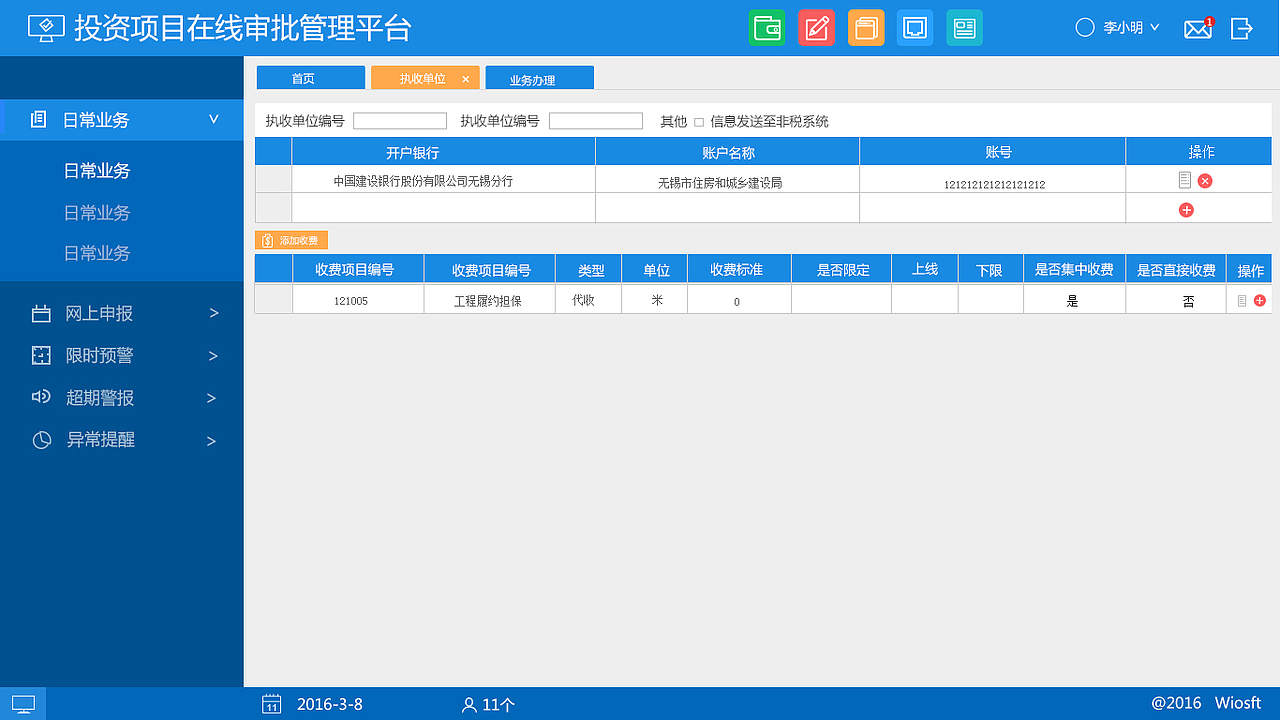Viewport: 1280px width, 720px height.
Task: Click the status bar user count icon
Action: (469, 705)
